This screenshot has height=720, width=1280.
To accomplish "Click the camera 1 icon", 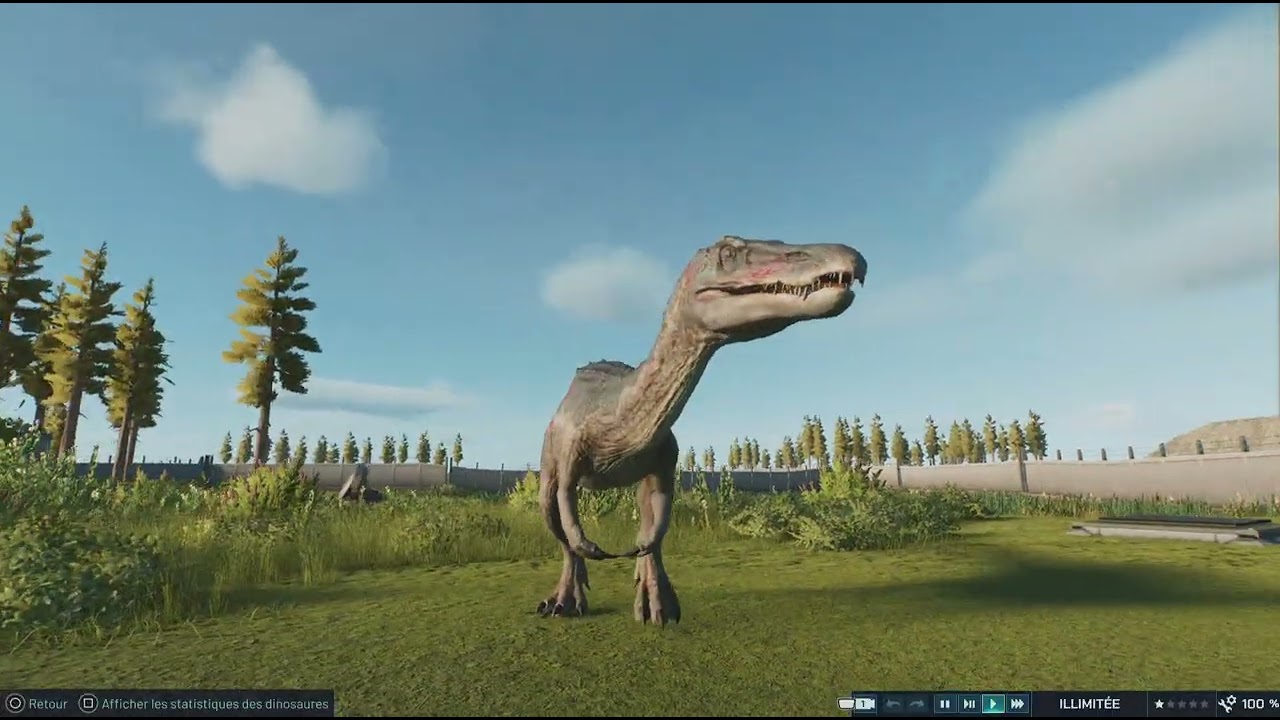I will 865,704.
